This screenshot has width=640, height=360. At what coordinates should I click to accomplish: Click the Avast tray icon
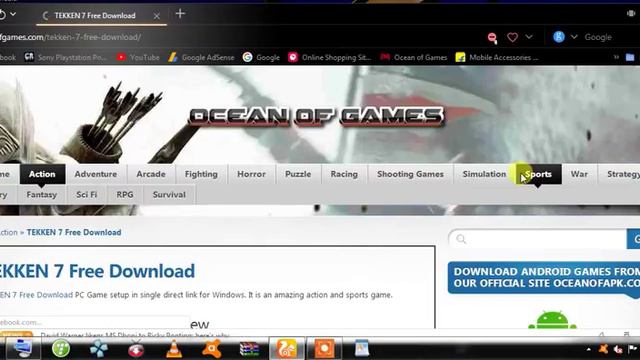tap(603, 349)
